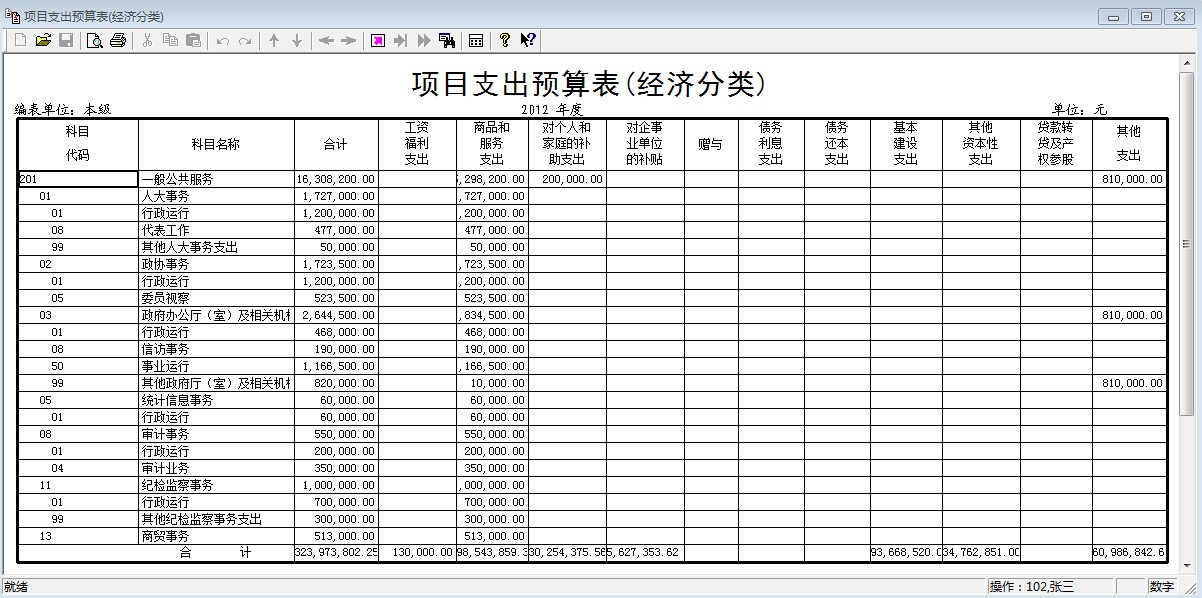The image size is (1202, 598).
Task: Activate the What's This help pointer
Action: [x=528, y=40]
